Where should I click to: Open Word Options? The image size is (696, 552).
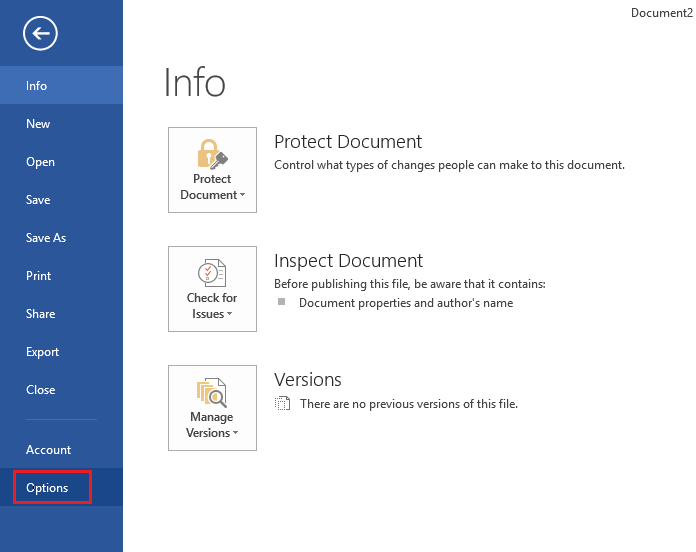click(x=61, y=487)
